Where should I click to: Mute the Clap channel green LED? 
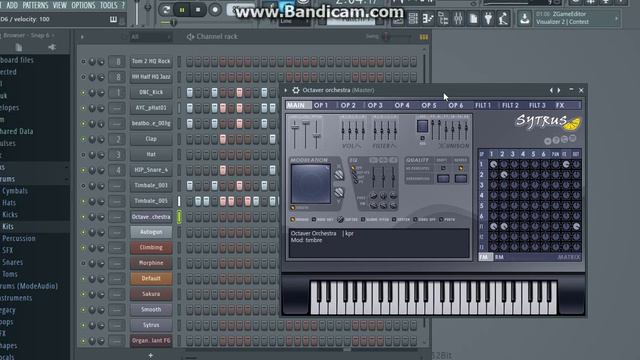pos(83,139)
